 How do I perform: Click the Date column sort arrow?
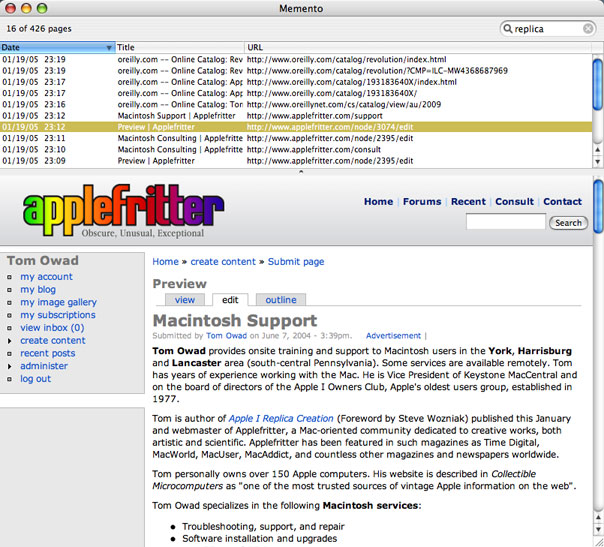point(109,48)
